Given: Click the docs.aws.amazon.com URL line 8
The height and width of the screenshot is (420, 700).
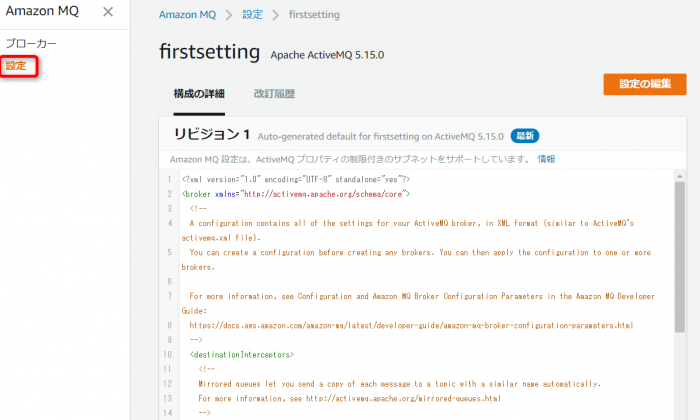Looking at the screenshot, I should click(411, 325).
